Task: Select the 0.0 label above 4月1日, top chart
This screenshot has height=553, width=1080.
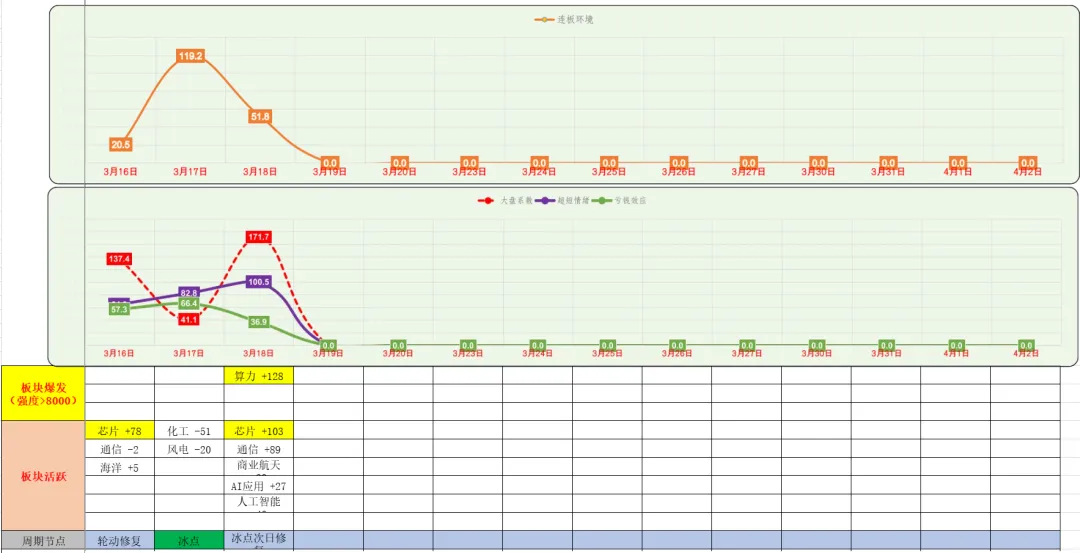Action: click(x=957, y=163)
